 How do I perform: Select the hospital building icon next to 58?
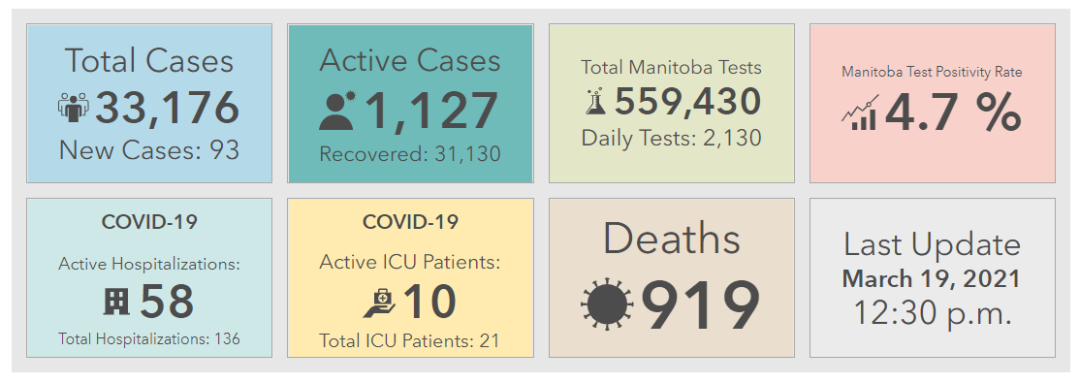[116, 301]
